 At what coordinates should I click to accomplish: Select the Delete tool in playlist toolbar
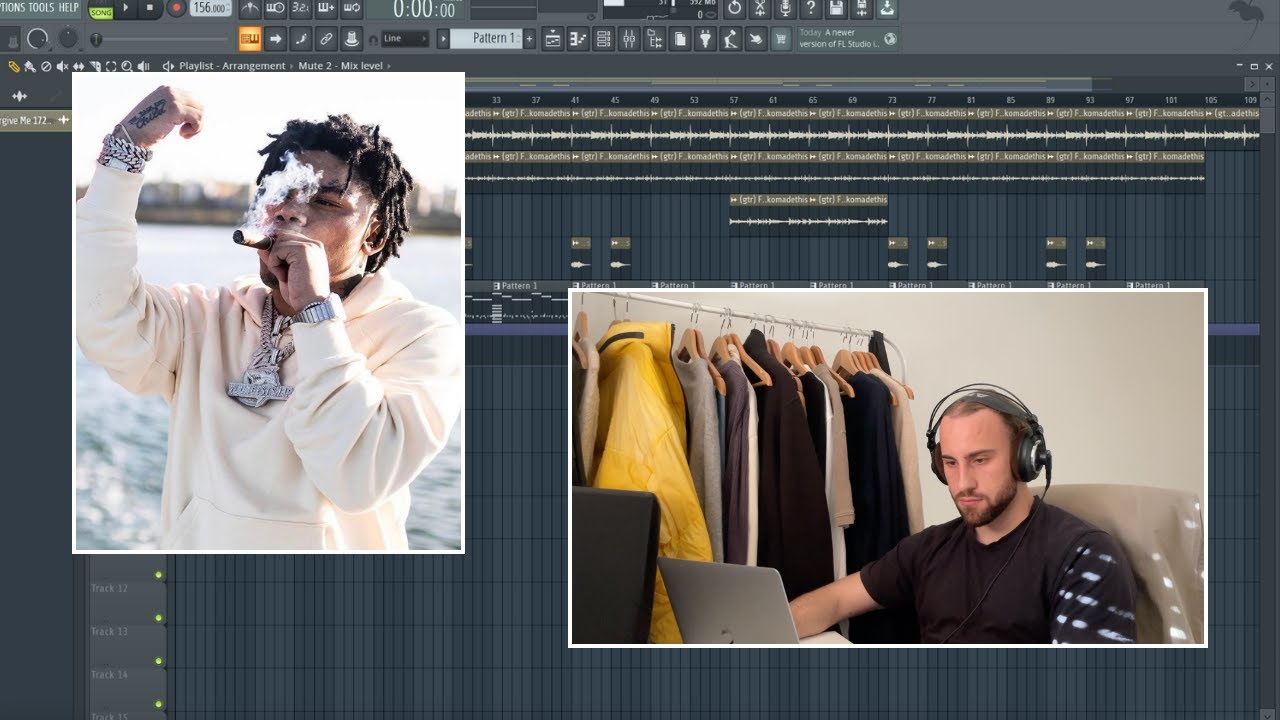tap(46, 66)
